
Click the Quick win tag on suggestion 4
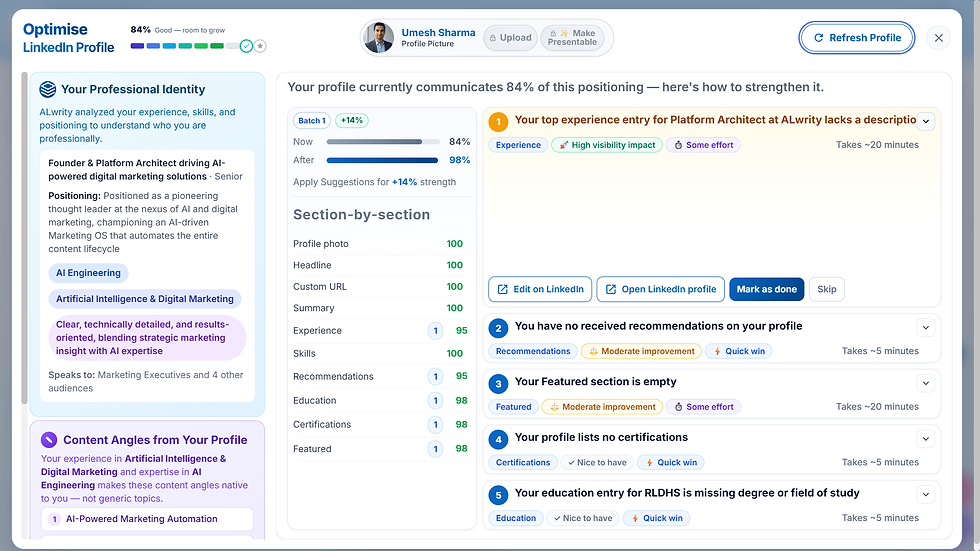click(671, 462)
